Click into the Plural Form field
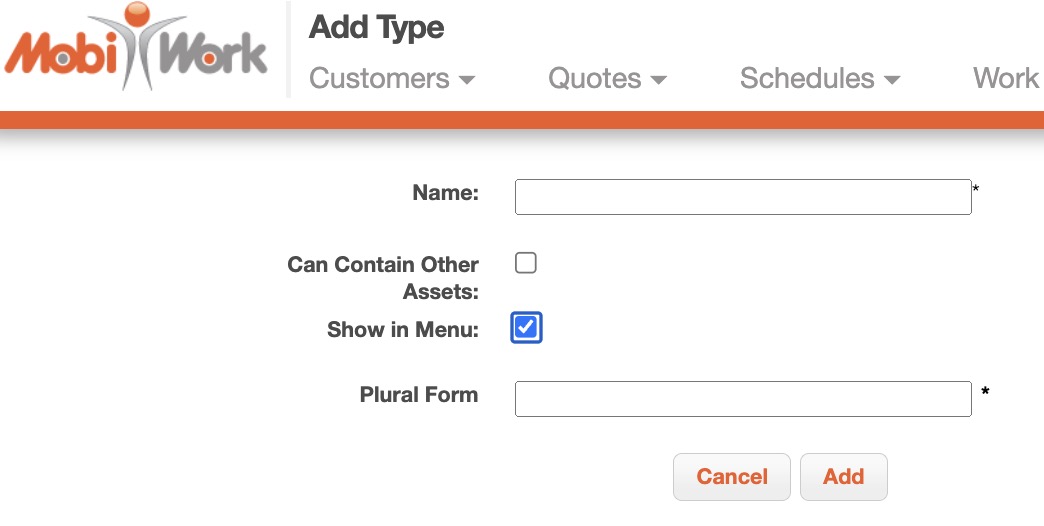The width and height of the screenshot is (1044, 526). coord(742,398)
